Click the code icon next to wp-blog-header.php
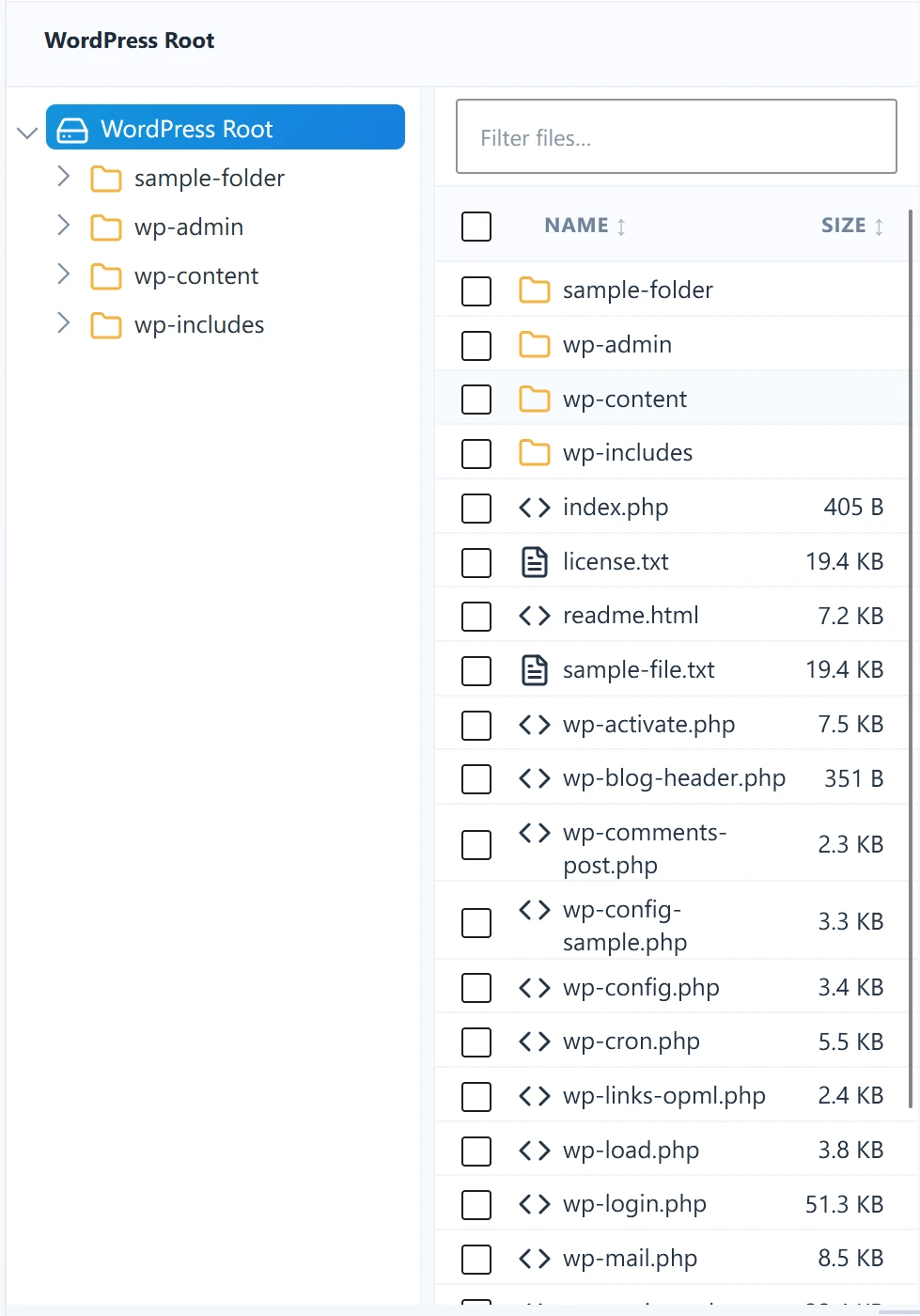 [535, 778]
